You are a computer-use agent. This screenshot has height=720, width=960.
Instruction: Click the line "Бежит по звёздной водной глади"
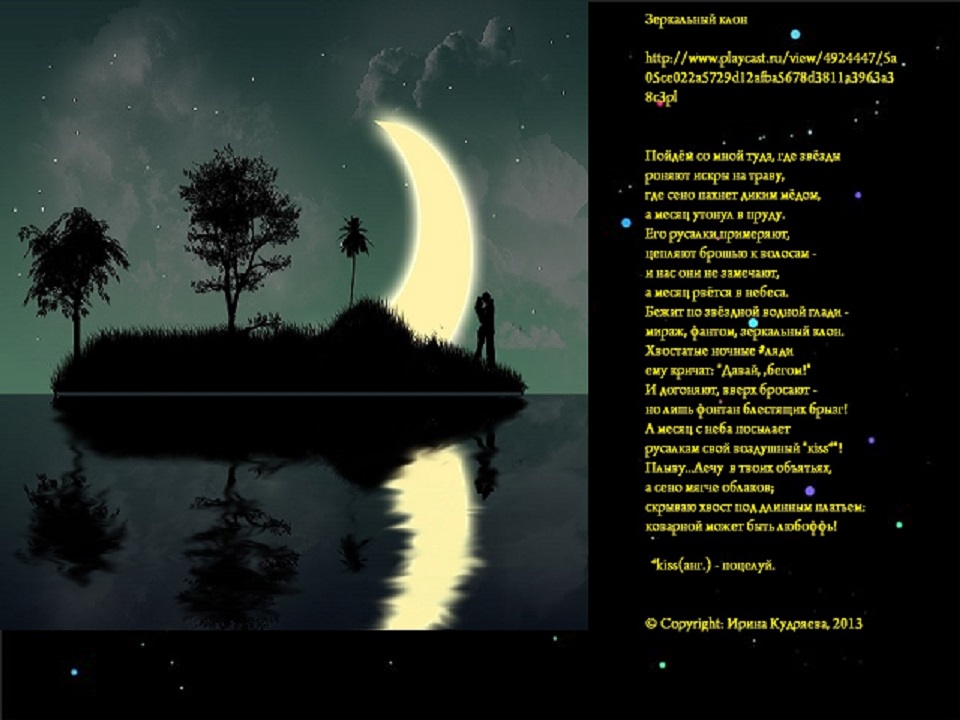[747, 312]
